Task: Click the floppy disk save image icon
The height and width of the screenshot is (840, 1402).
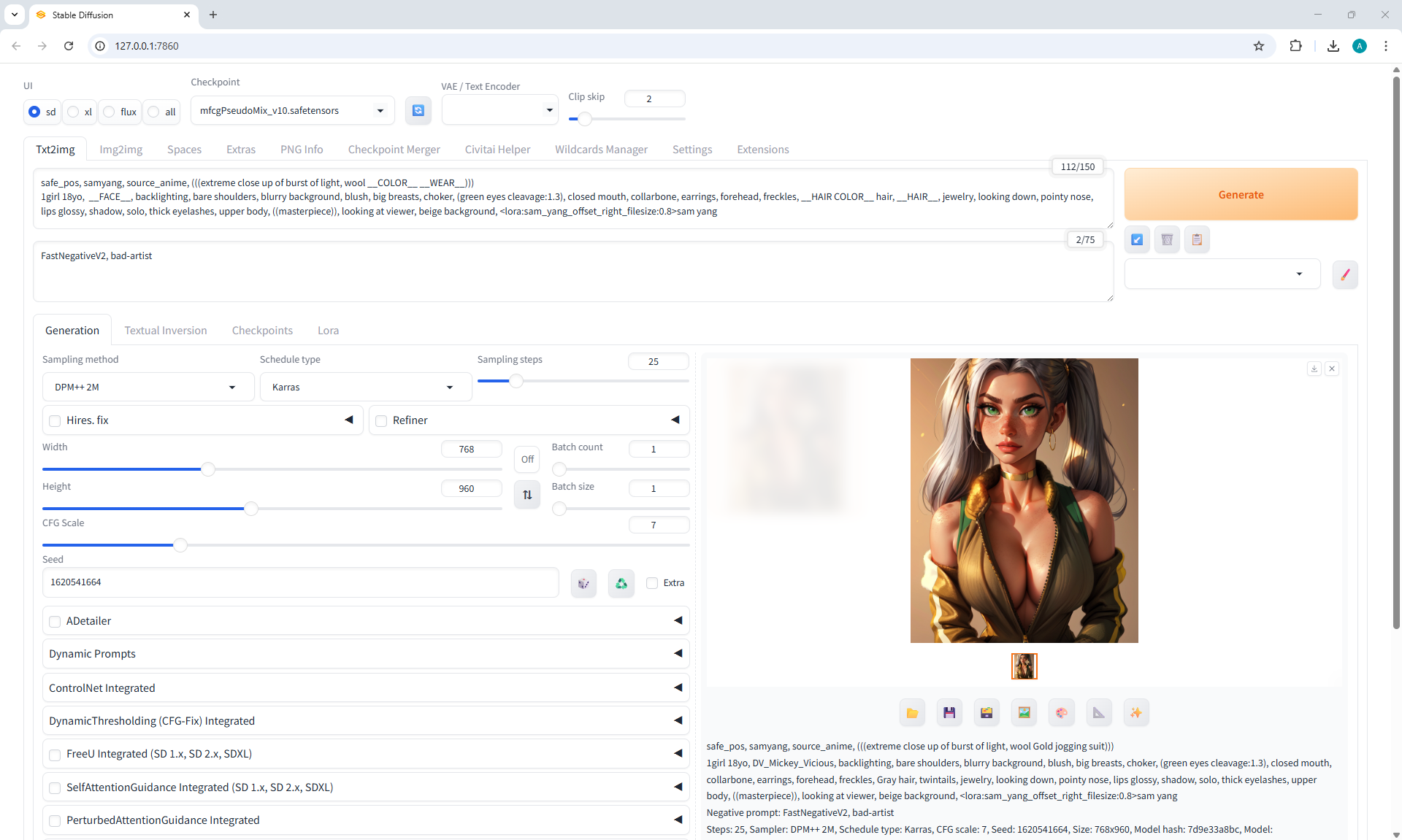Action: click(949, 713)
